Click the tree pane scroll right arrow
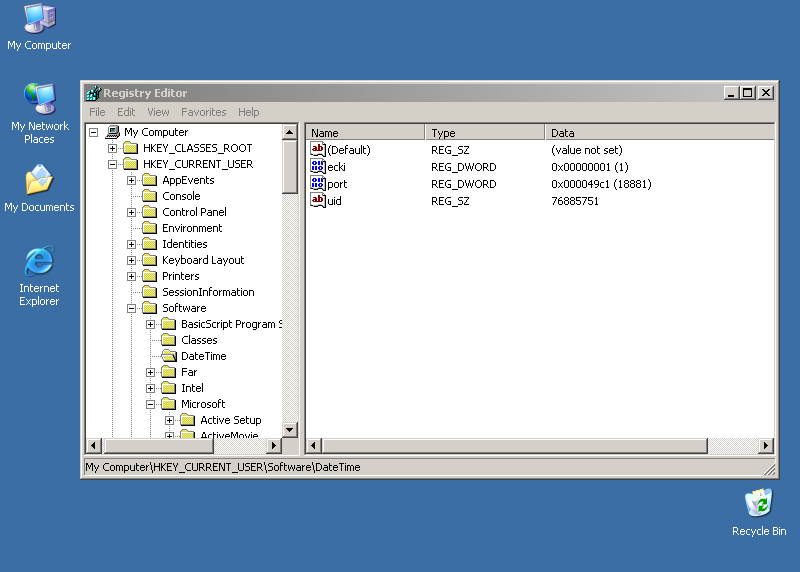The height and width of the screenshot is (572, 800). (274, 445)
